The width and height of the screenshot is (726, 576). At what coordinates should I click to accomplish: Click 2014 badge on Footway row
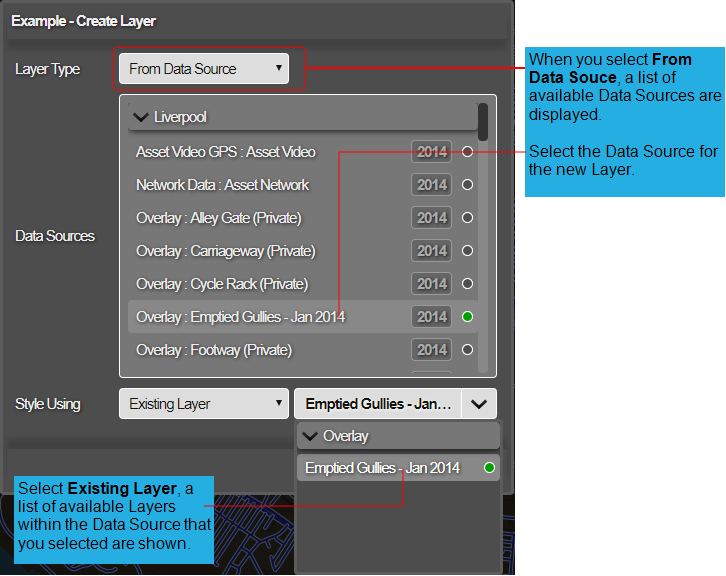[432, 350]
